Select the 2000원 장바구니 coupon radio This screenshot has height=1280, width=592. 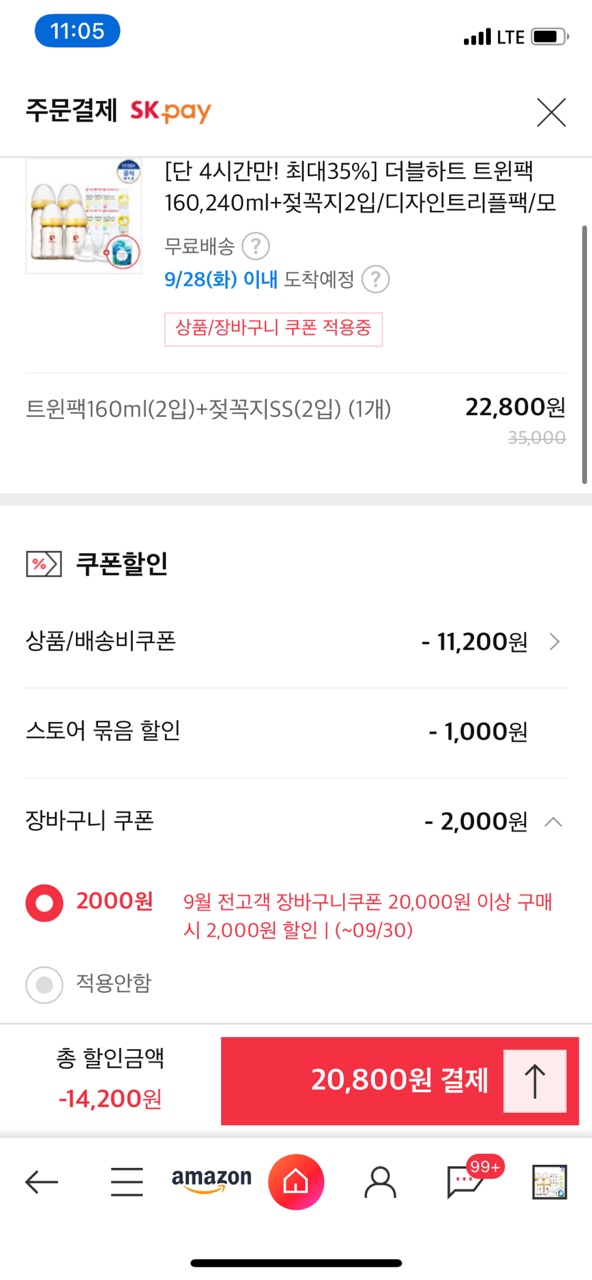(x=44, y=904)
